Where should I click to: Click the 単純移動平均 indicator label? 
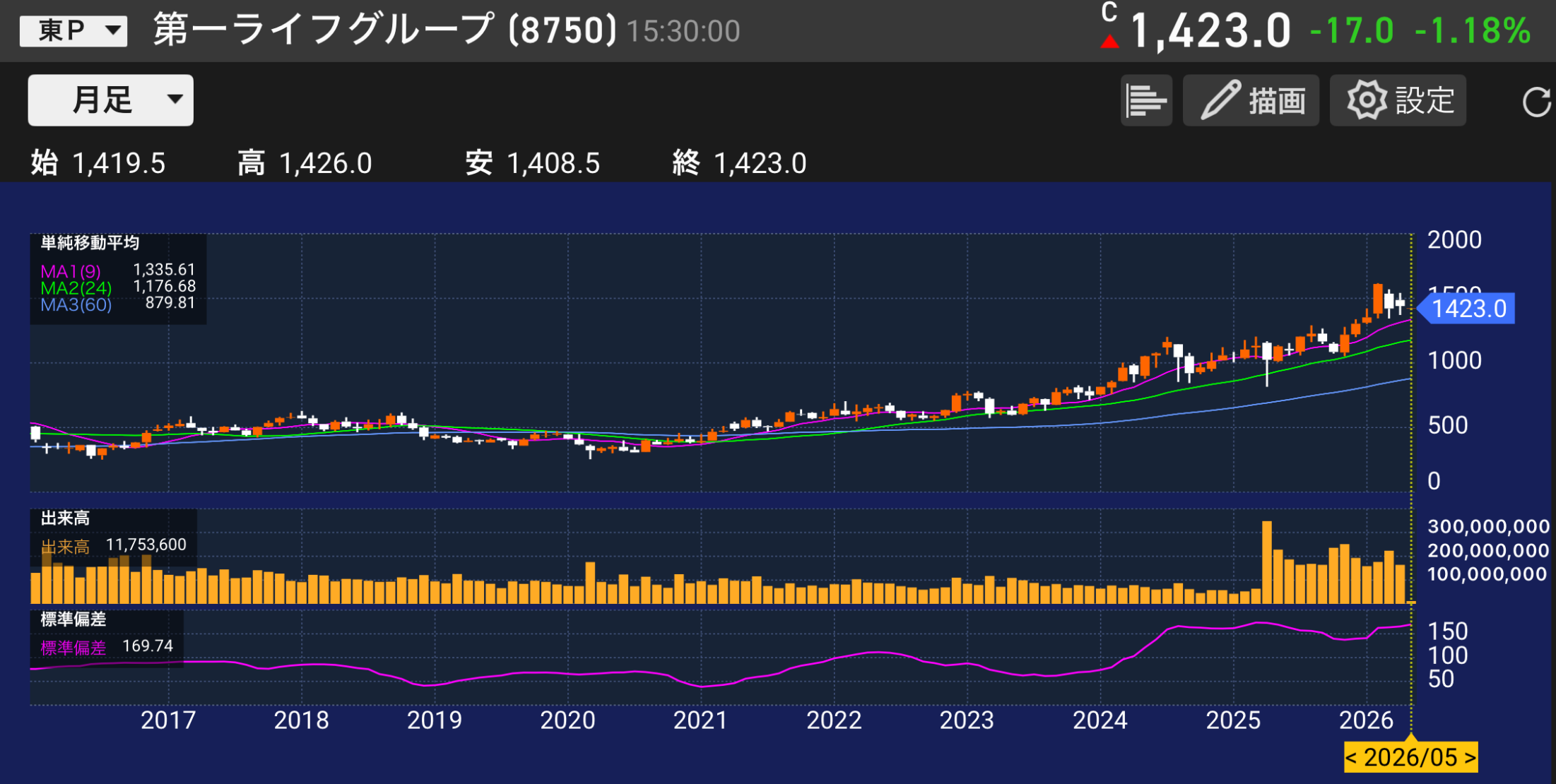point(90,243)
